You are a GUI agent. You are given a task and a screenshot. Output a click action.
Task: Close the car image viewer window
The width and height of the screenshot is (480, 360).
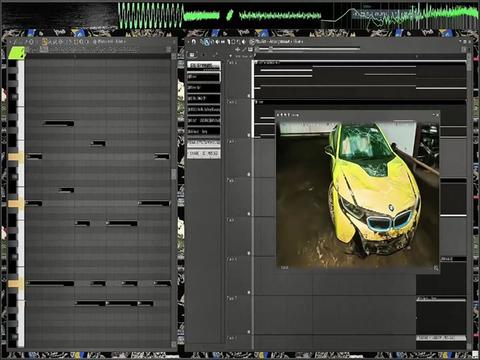[x=437, y=115]
